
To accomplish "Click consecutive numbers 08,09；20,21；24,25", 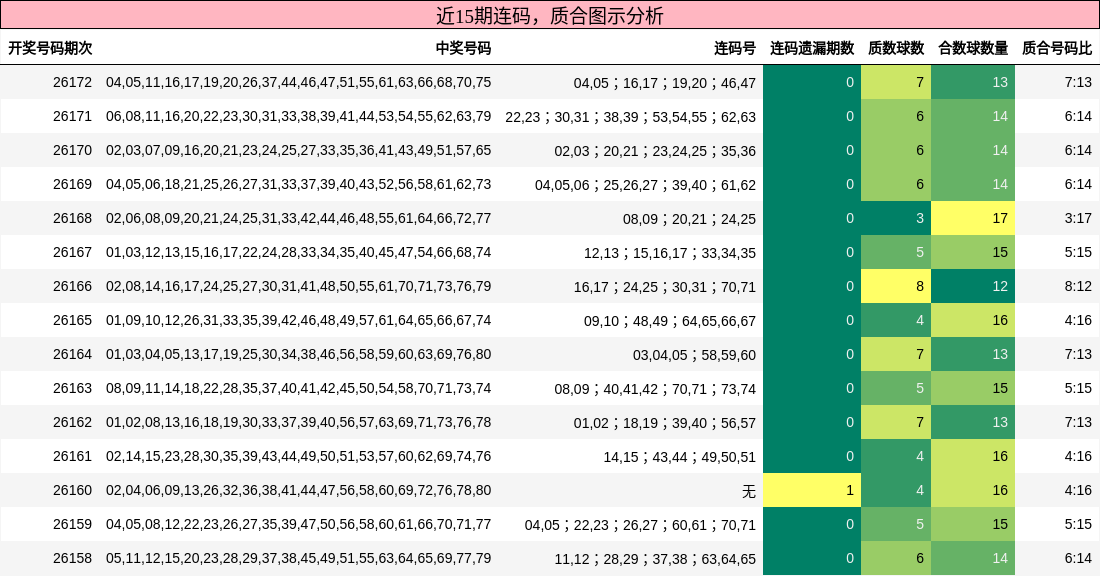I will [689, 219].
